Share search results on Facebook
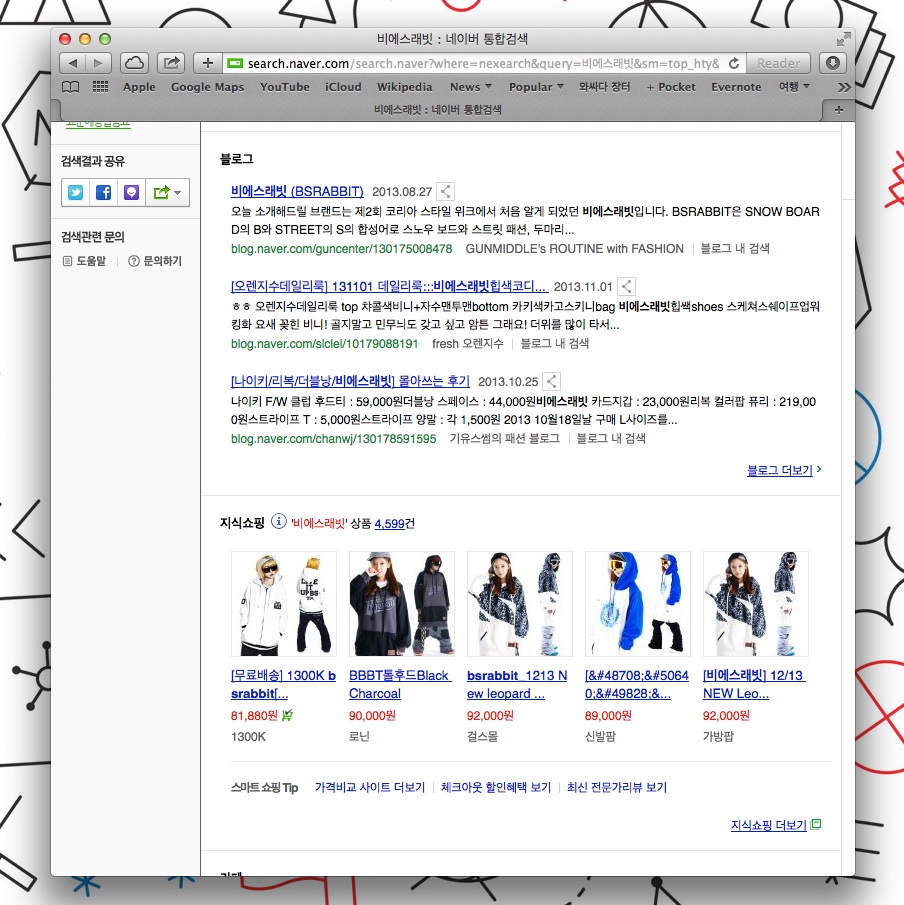904x905 pixels. pyautogui.click(x=103, y=192)
